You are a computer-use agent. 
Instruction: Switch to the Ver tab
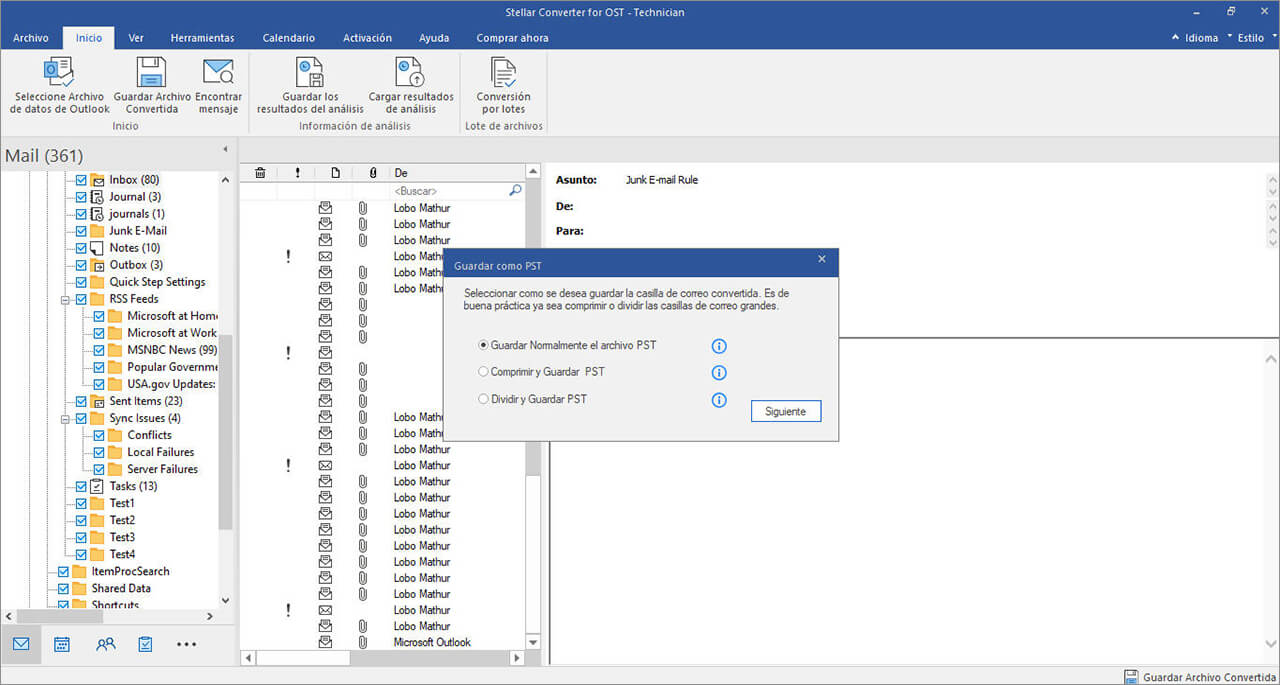(x=136, y=38)
